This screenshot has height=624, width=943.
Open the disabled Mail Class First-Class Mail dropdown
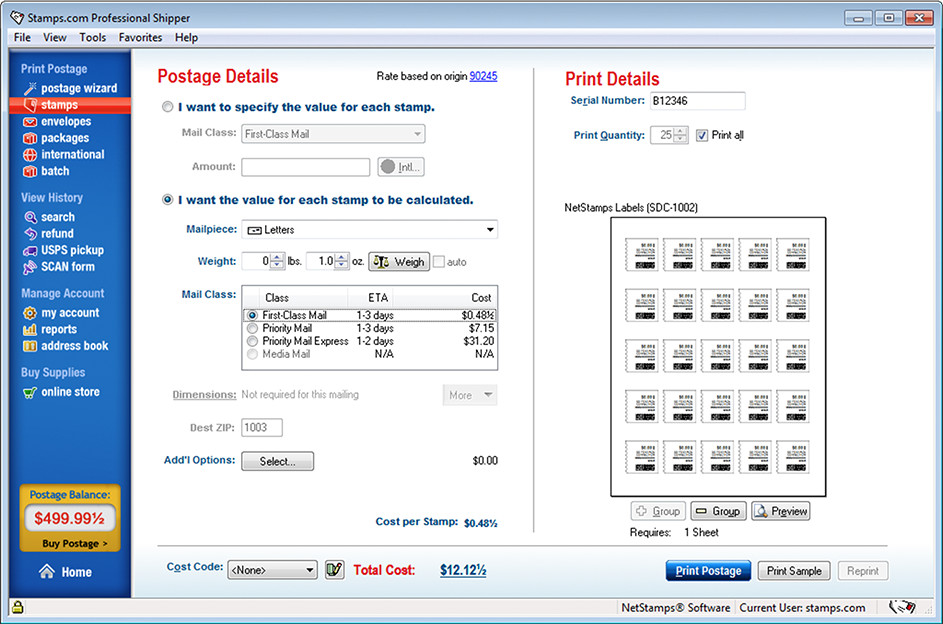click(x=333, y=133)
